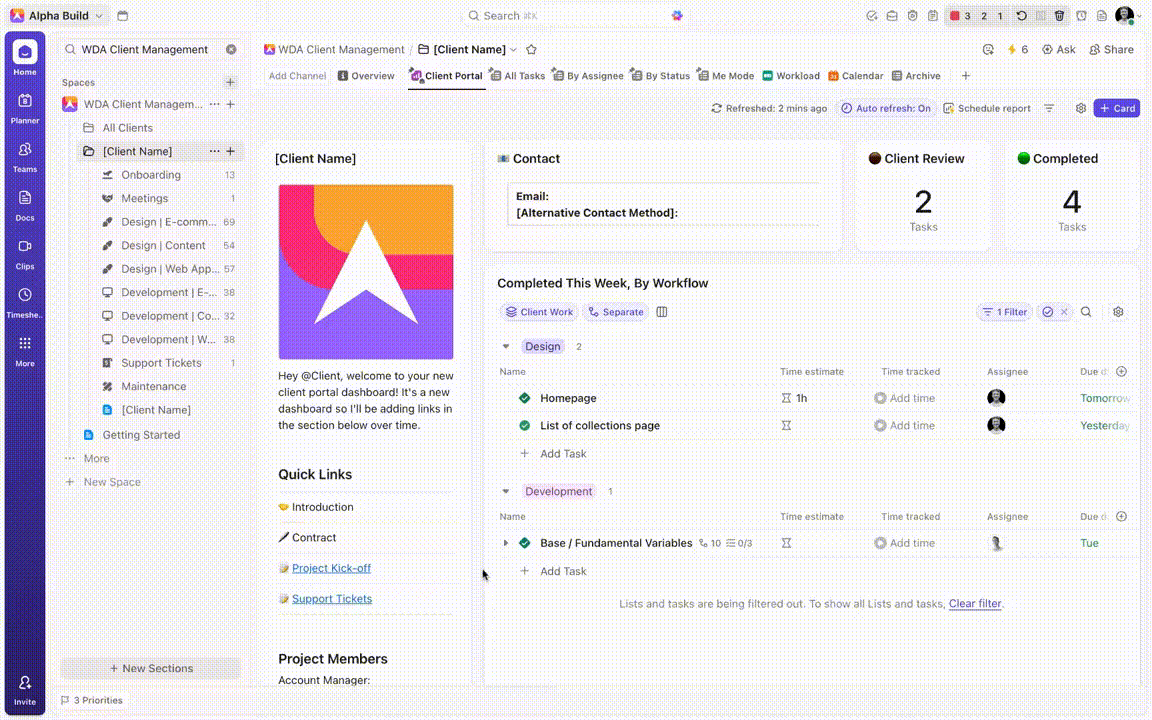Collapse the Design workflow group
The width and height of the screenshot is (1152, 720).
tap(506, 346)
